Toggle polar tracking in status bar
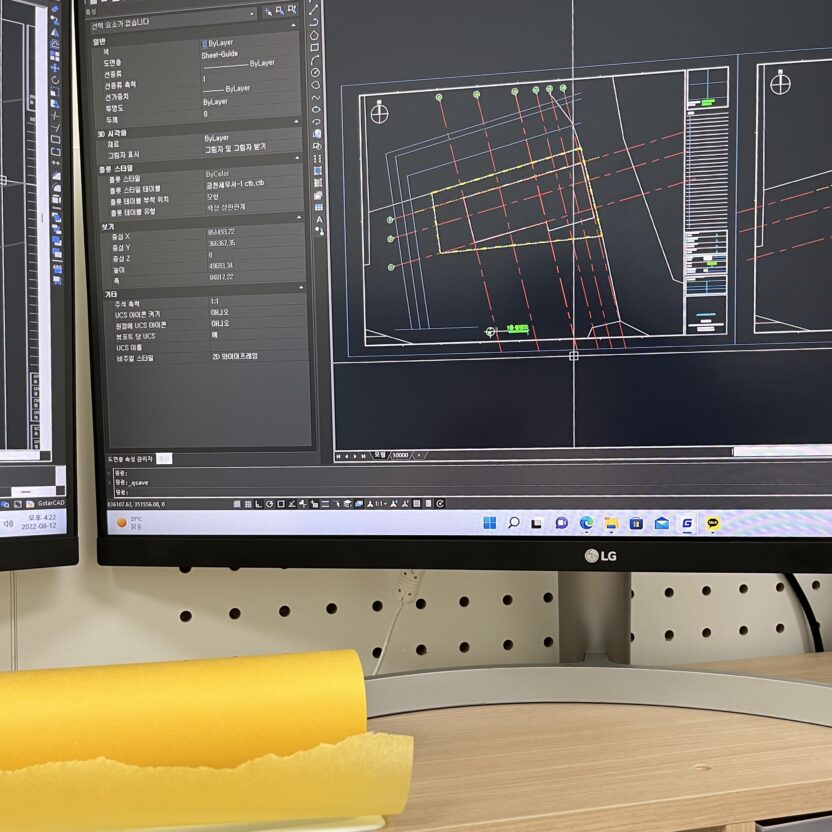 pos(271,503)
